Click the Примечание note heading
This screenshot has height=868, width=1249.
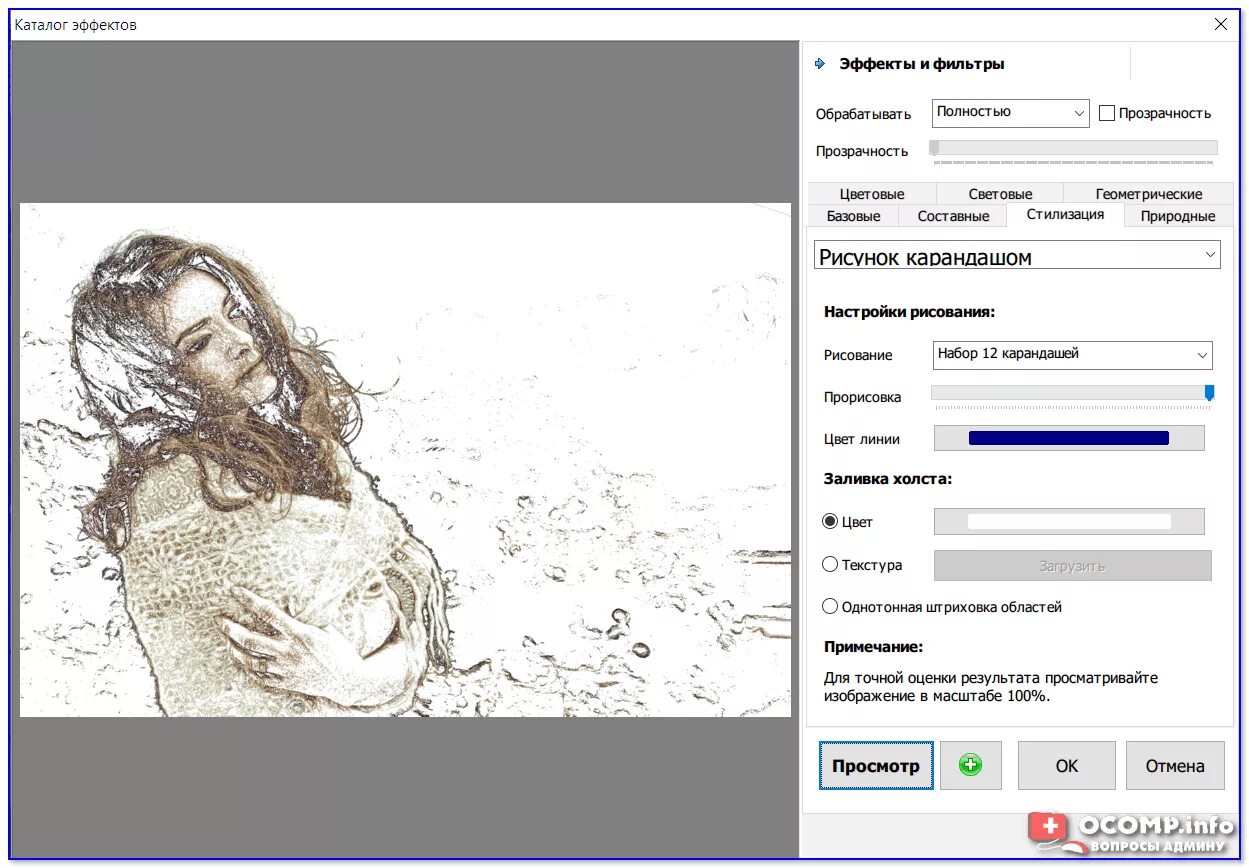(x=873, y=647)
